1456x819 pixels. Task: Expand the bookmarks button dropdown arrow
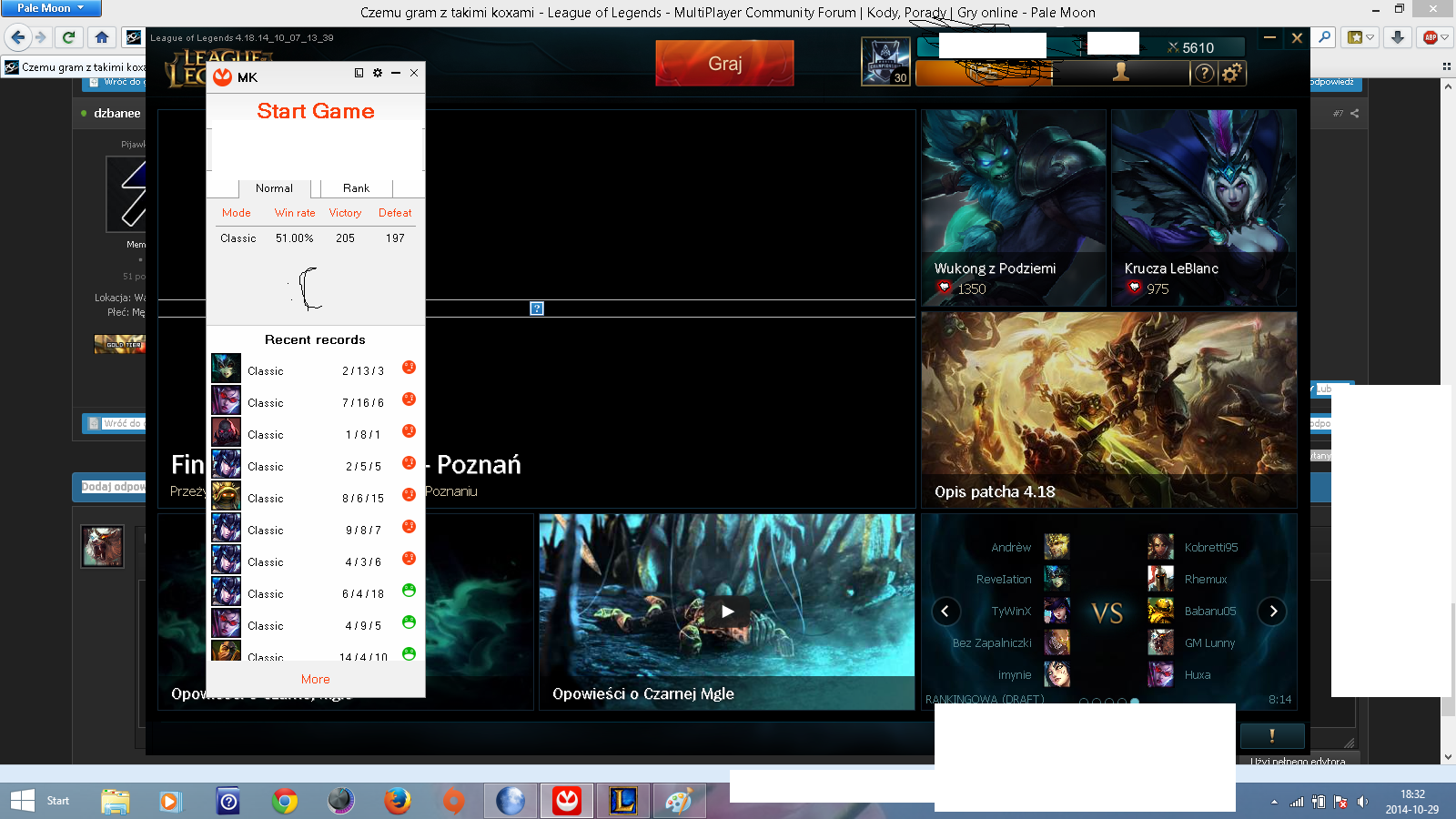click(x=1370, y=37)
